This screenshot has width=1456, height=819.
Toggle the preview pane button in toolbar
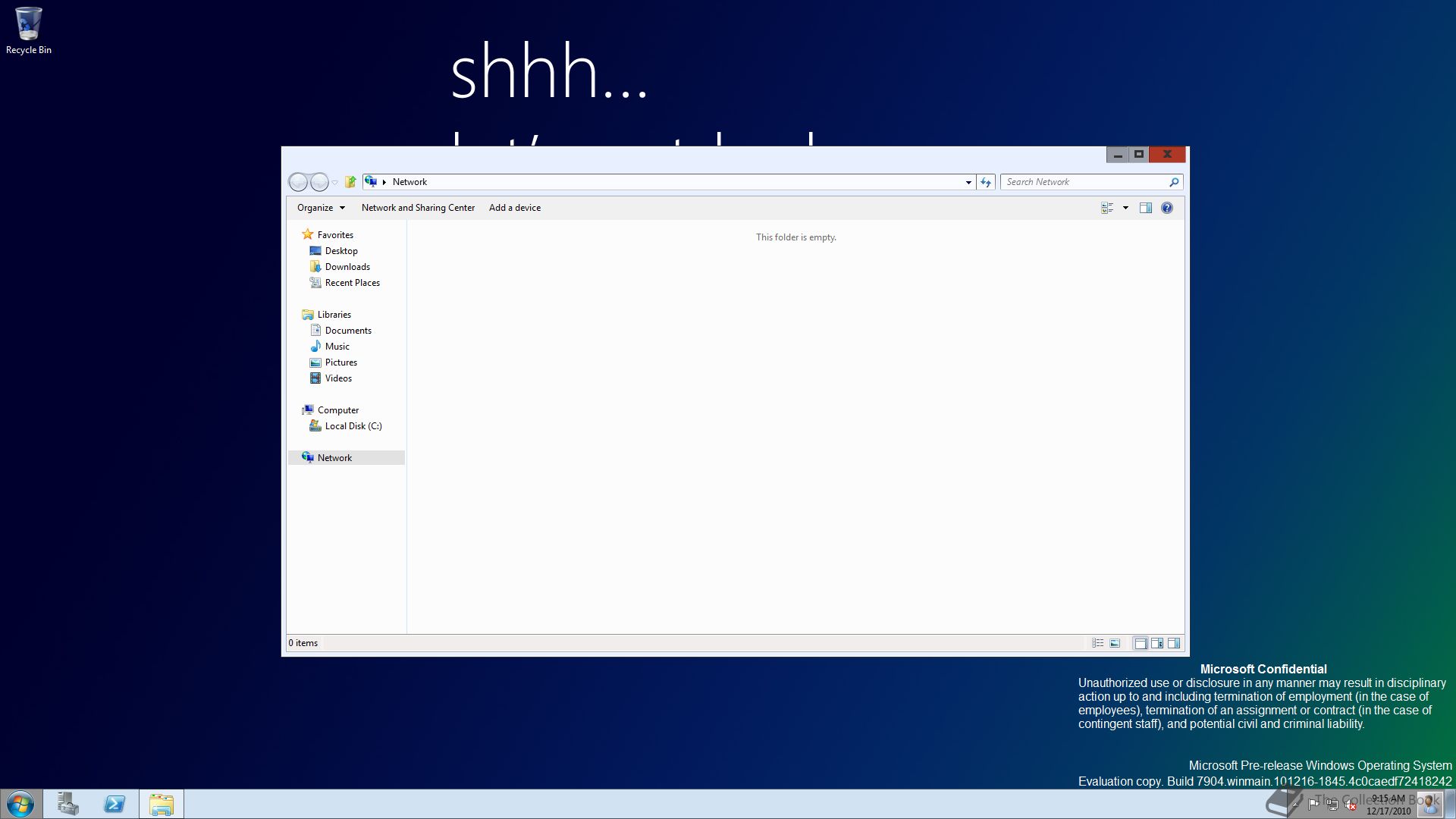1146,208
